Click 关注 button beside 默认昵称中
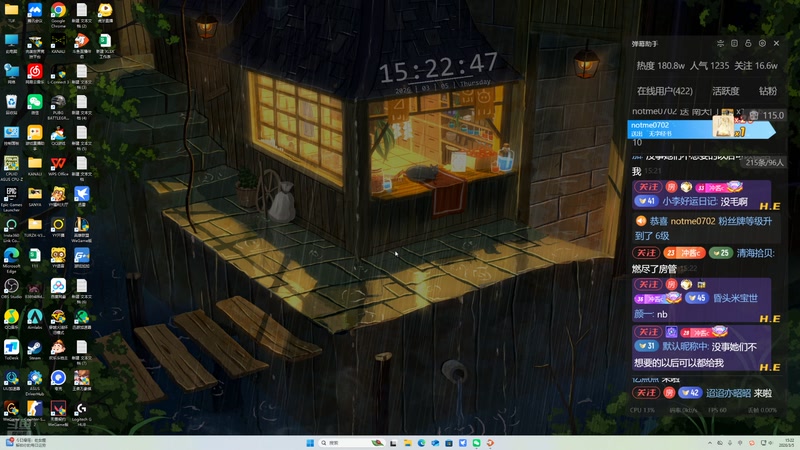800x450 pixels. pos(648,332)
